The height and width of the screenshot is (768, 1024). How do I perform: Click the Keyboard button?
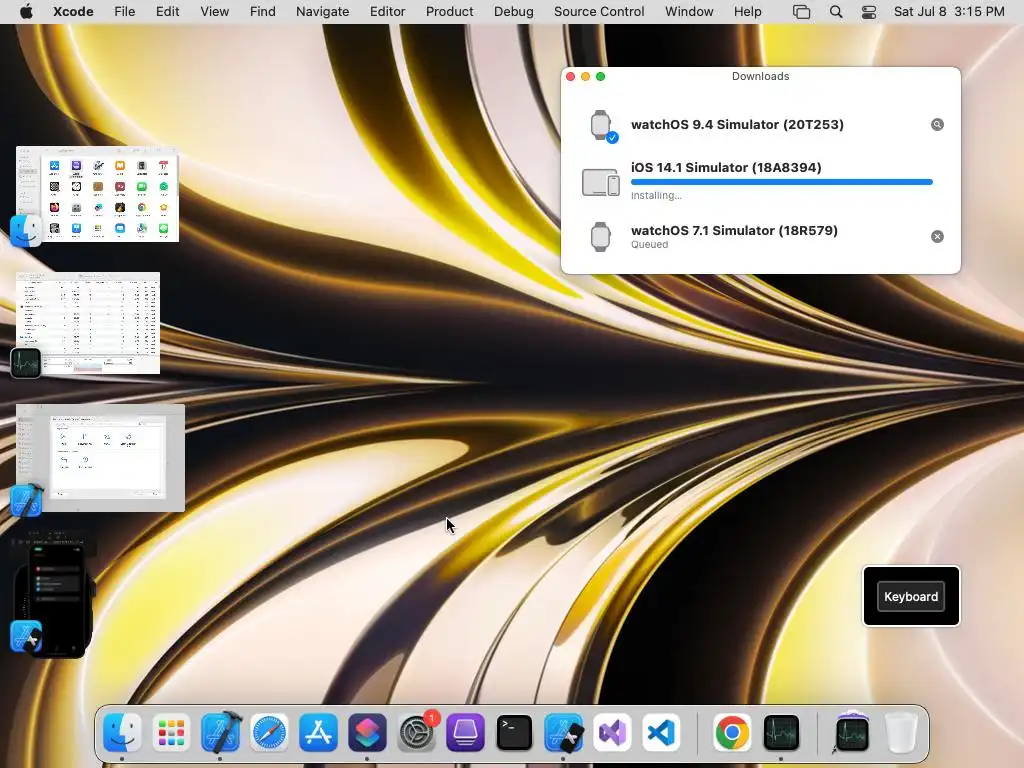[910, 596]
